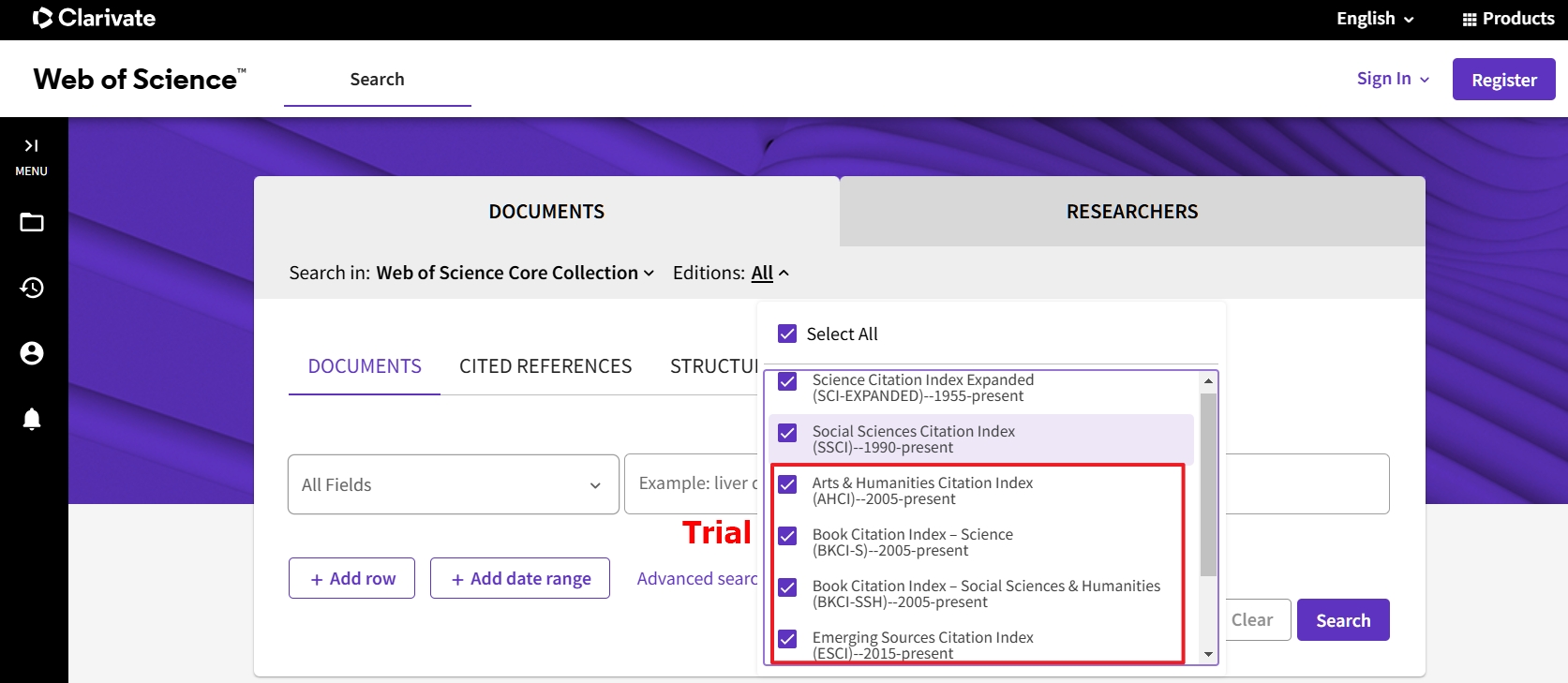Open the All Fields dropdown
1568x683 pixels.
click(454, 484)
